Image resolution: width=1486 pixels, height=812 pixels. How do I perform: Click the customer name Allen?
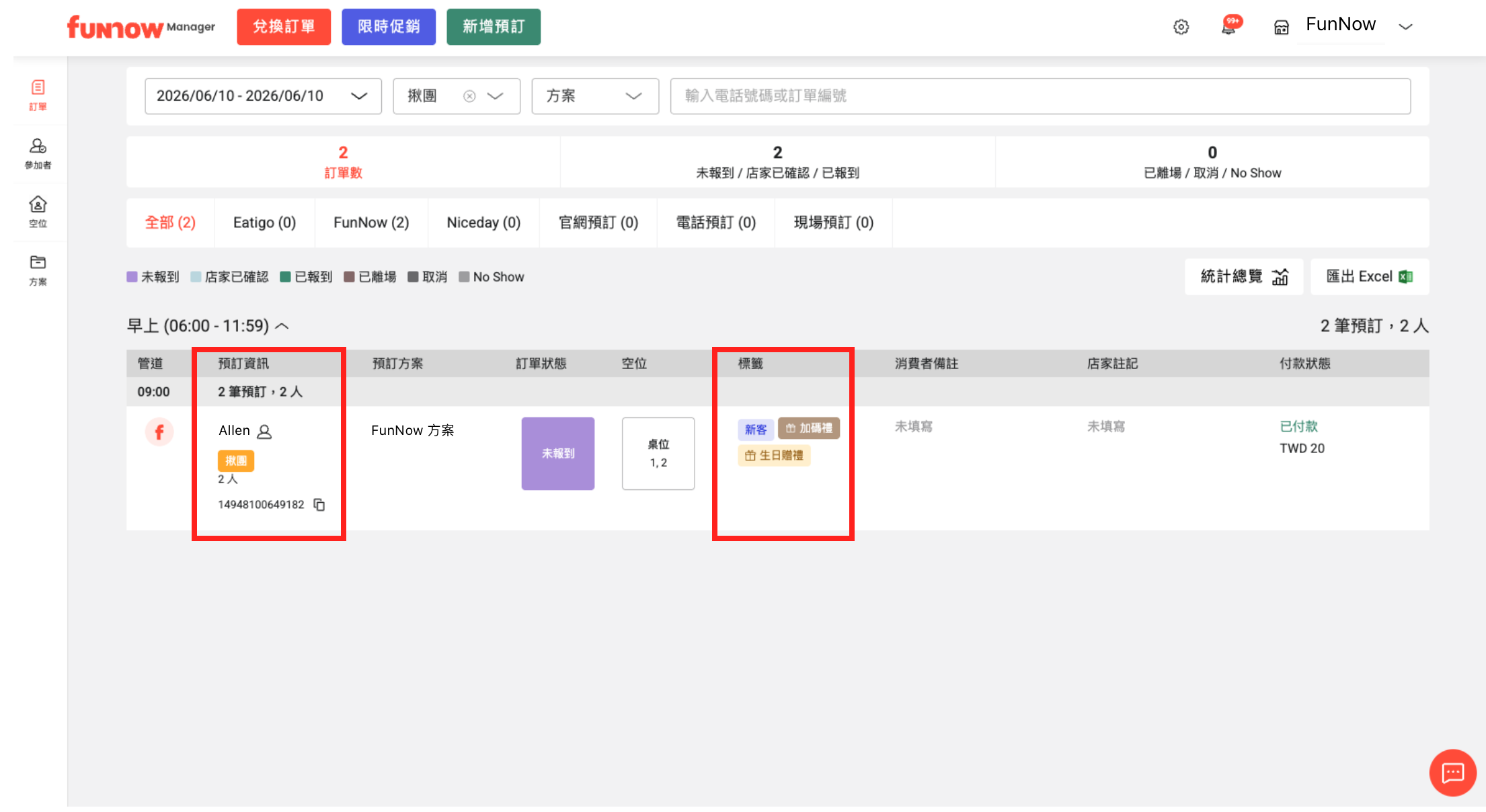tap(234, 431)
